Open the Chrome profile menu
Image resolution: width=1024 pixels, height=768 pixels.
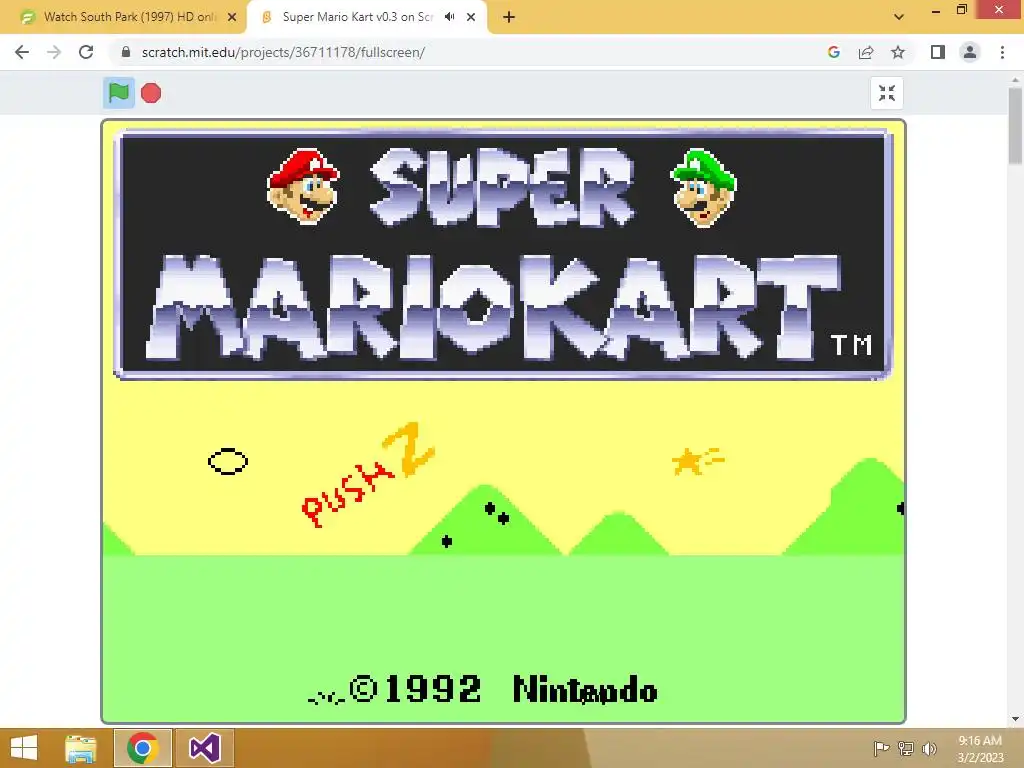click(x=970, y=52)
